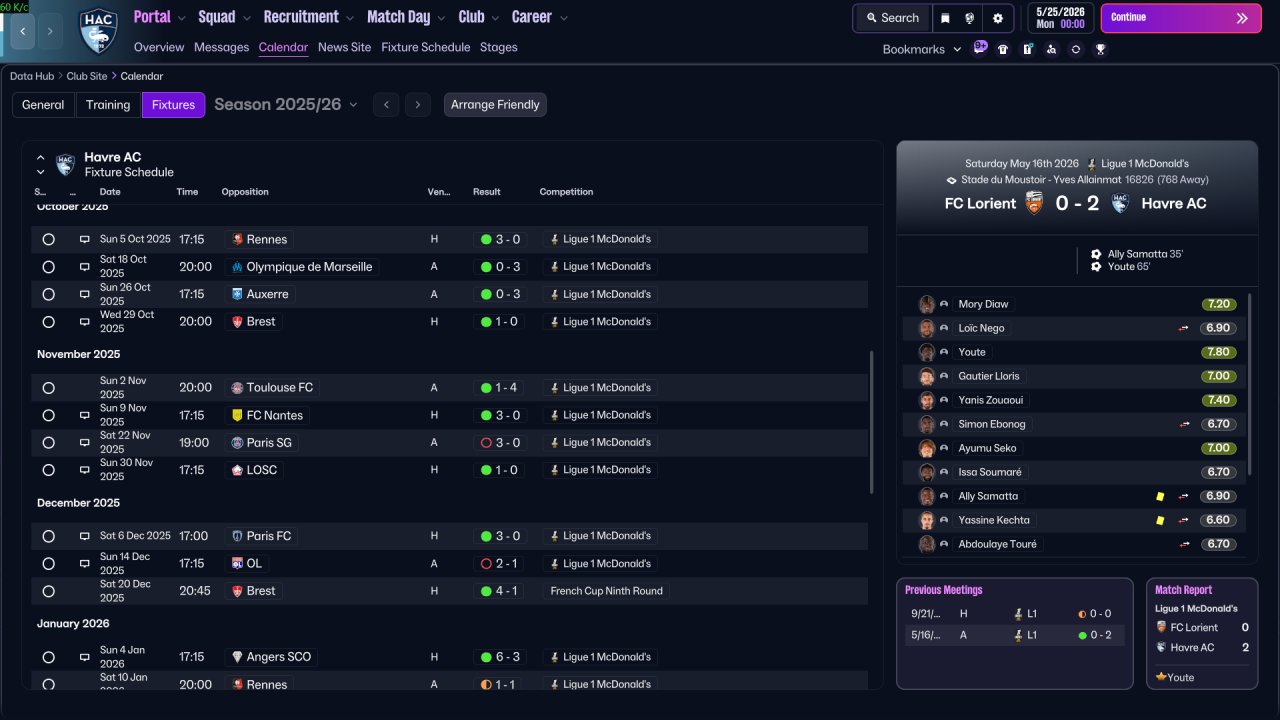The width and height of the screenshot is (1280, 720).
Task: Click the Havre AC club badge logo
Action: click(98, 29)
